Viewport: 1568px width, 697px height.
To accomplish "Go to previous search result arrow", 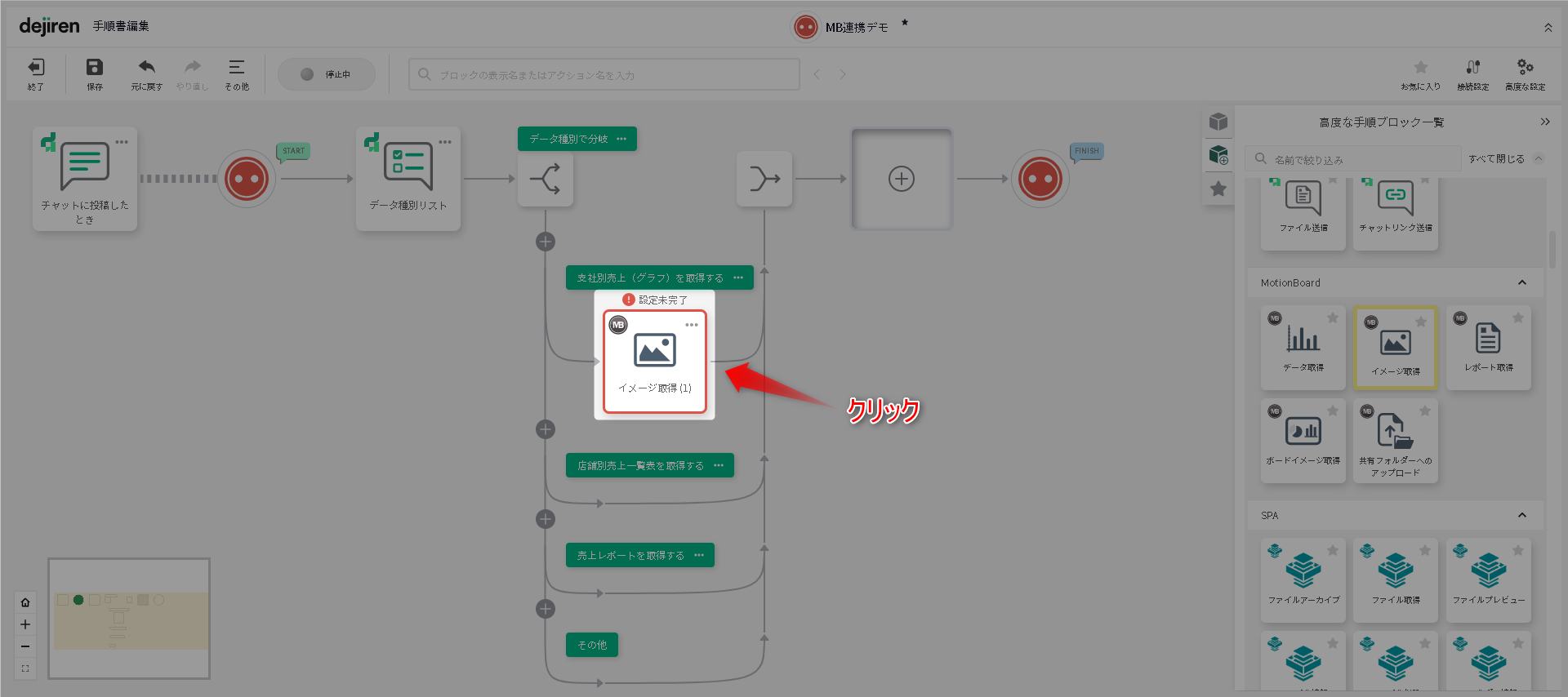I will click(817, 74).
